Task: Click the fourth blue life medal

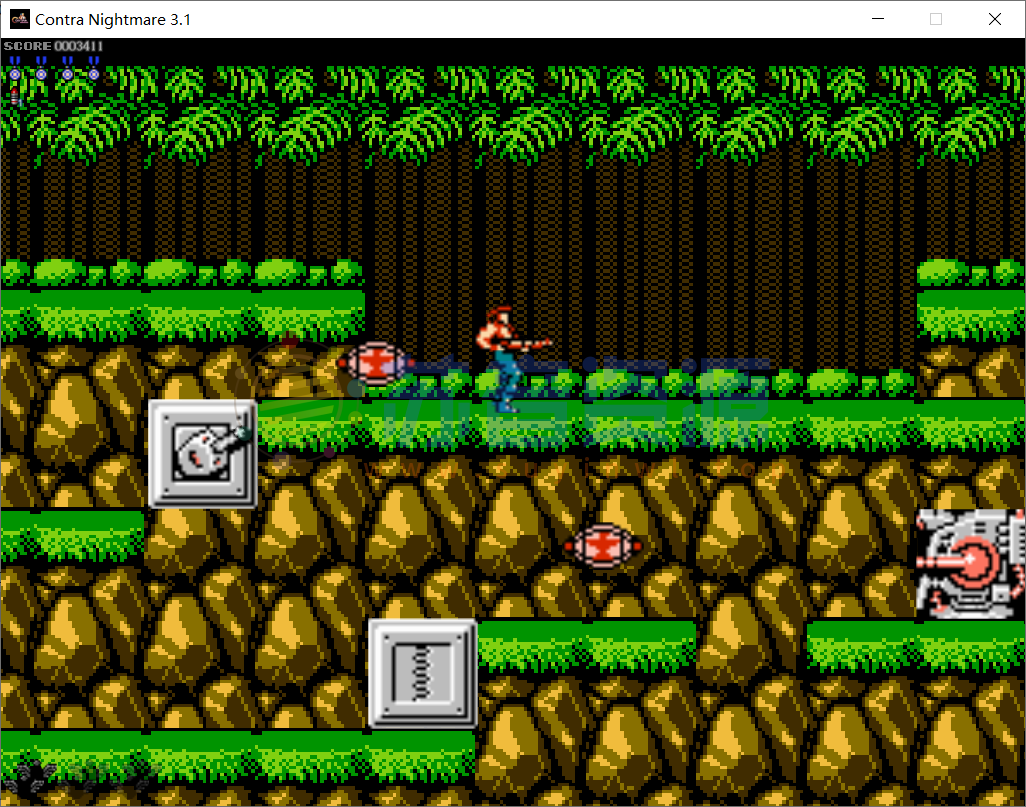Action: (x=94, y=70)
